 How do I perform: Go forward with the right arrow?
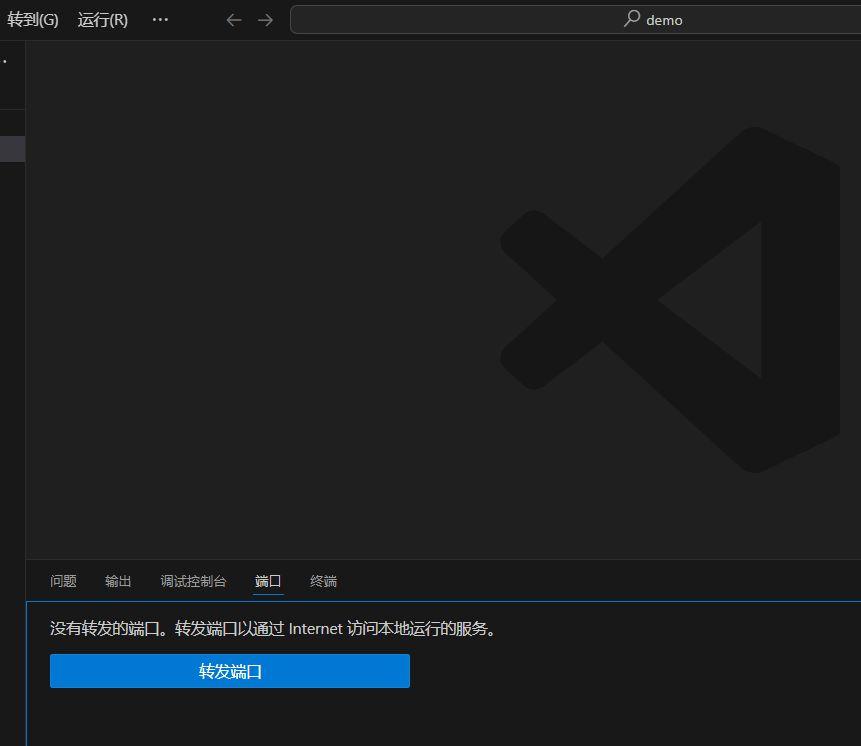[x=266, y=20]
